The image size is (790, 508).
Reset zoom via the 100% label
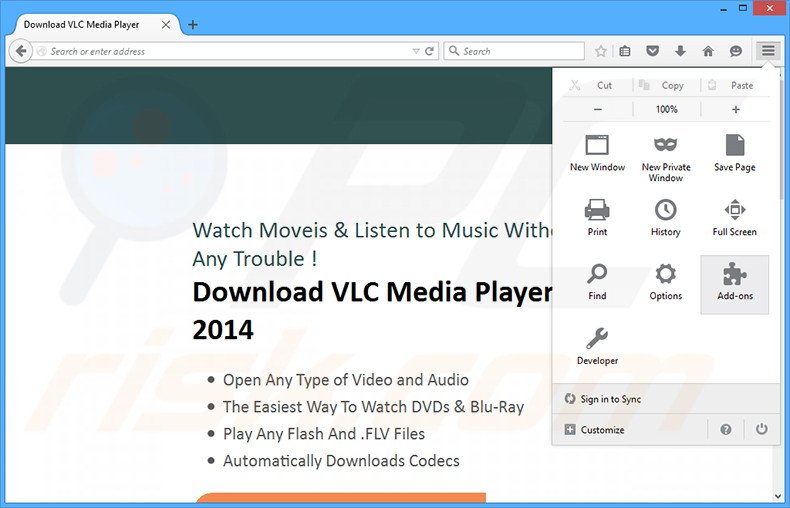[x=667, y=109]
